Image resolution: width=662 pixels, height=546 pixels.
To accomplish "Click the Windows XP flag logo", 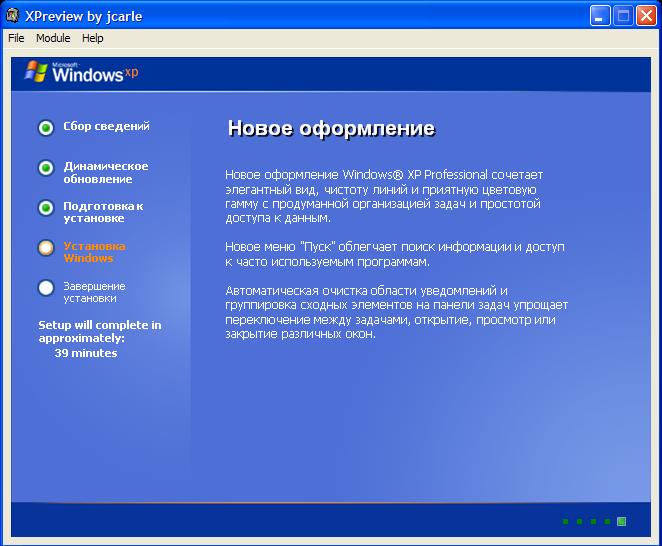I will [x=36, y=71].
